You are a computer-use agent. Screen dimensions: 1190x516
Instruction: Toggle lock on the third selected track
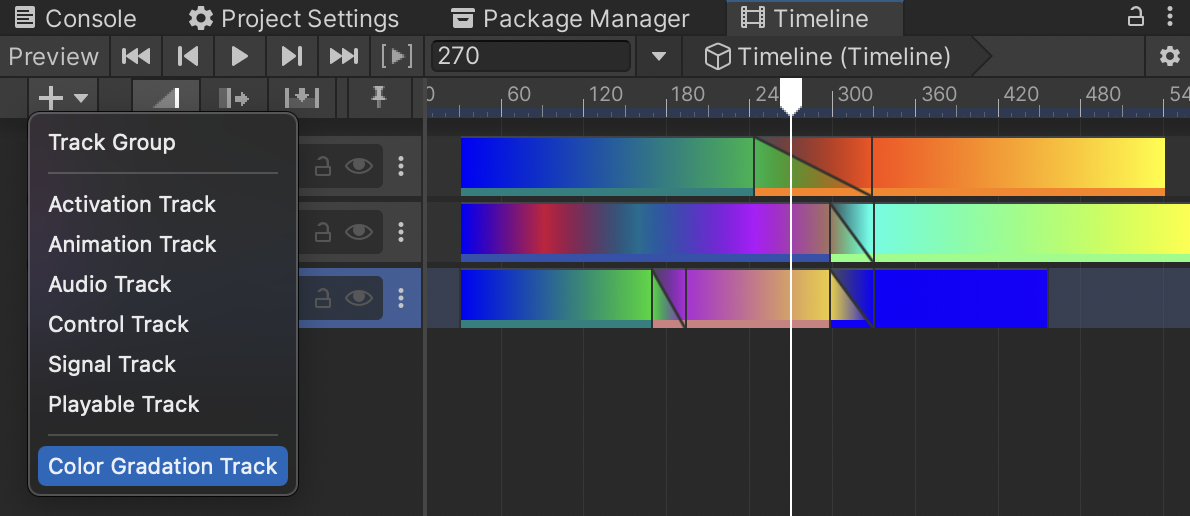point(323,297)
